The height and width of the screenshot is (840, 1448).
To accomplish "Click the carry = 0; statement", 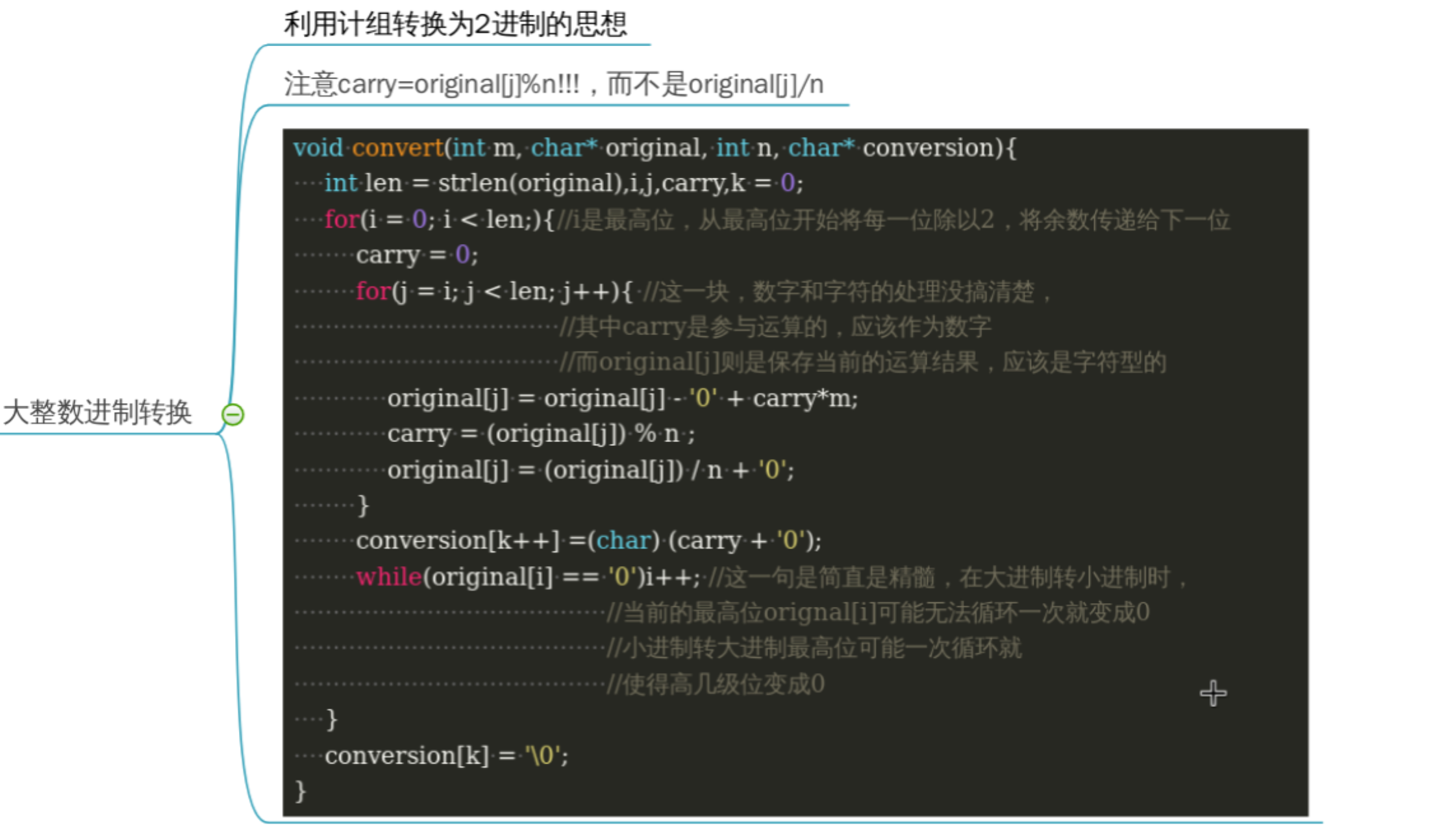I will [x=417, y=254].
